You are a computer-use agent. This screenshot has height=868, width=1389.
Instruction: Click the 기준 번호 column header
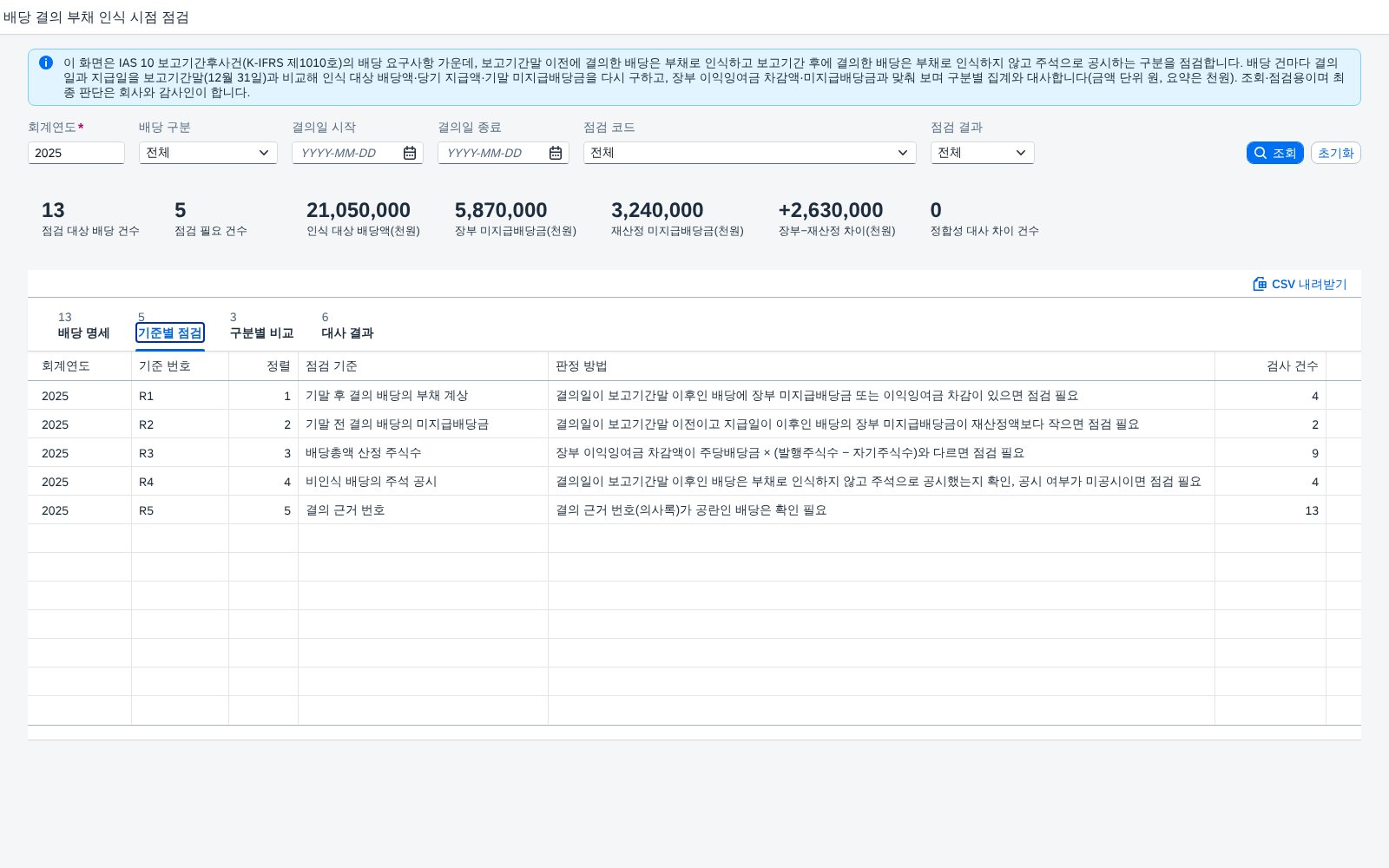[x=181, y=366]
